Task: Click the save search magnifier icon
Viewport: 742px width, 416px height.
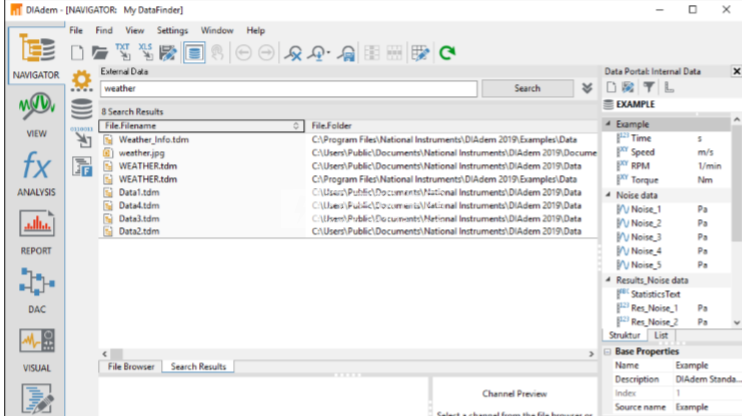Action: point(346,53)
